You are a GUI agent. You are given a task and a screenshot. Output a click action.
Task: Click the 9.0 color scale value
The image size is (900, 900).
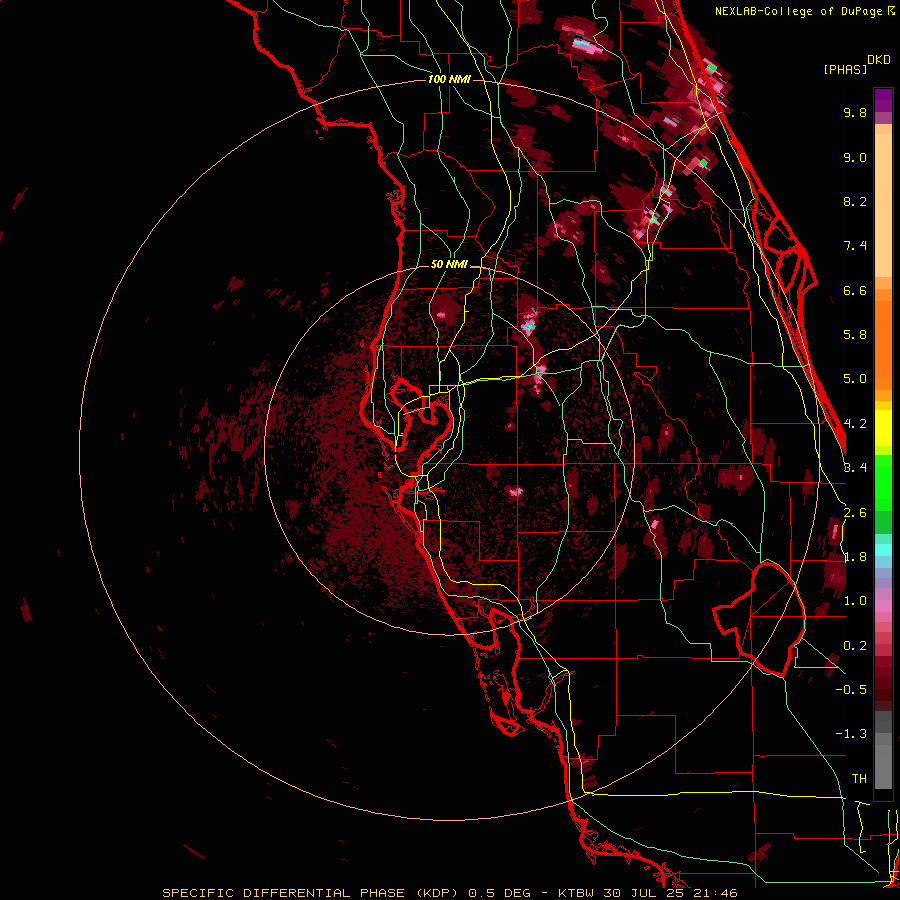(x=855, y=157)
